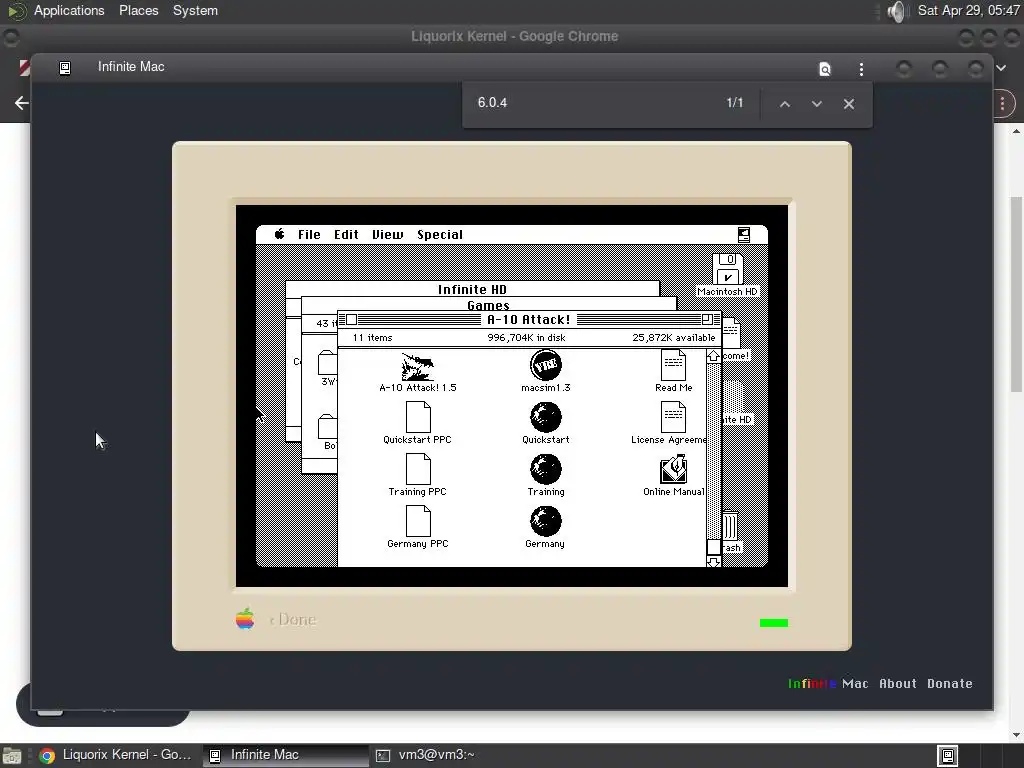The image size is (1024, 768).
Task: Open the Places menu in top panel
Action: coord(138,10)
